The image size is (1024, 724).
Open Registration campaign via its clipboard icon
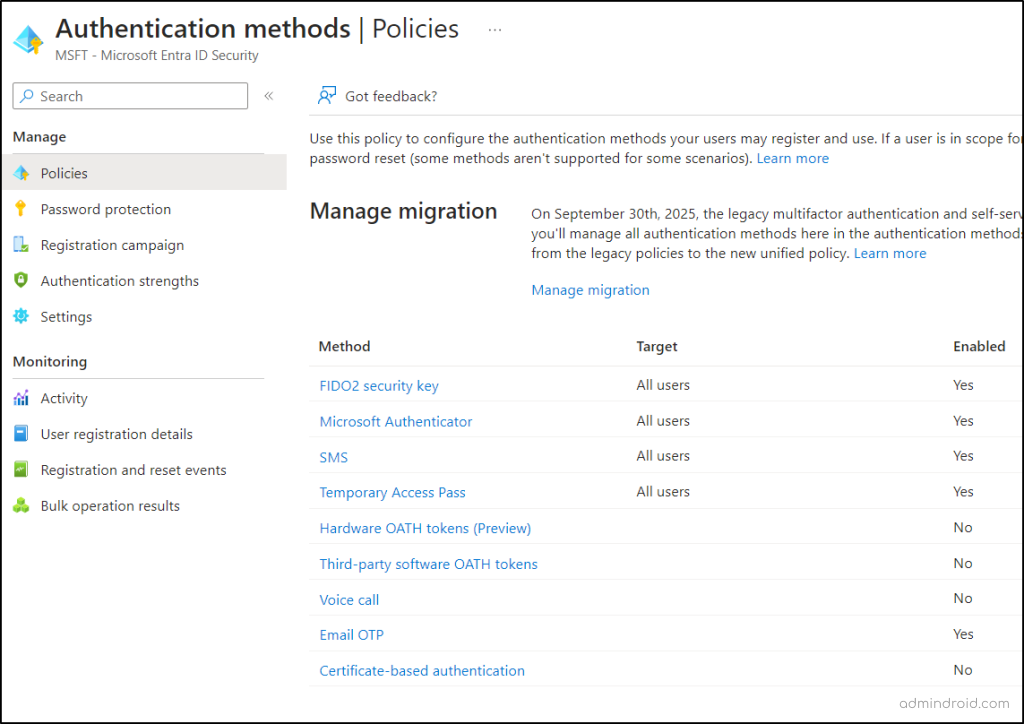click(x=24, y=245)
